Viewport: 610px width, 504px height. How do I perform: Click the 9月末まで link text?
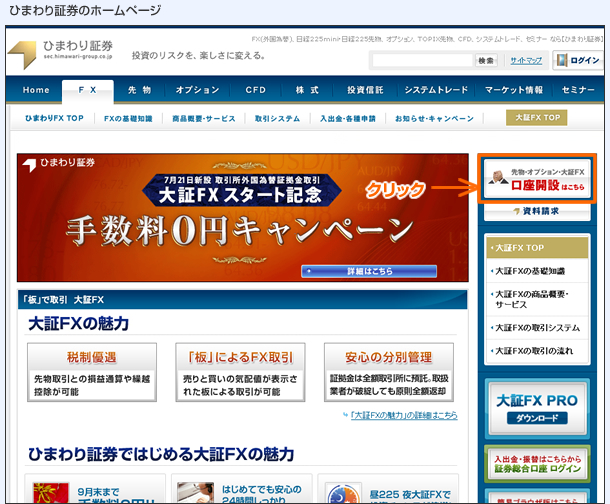click(x=98, y=492)
